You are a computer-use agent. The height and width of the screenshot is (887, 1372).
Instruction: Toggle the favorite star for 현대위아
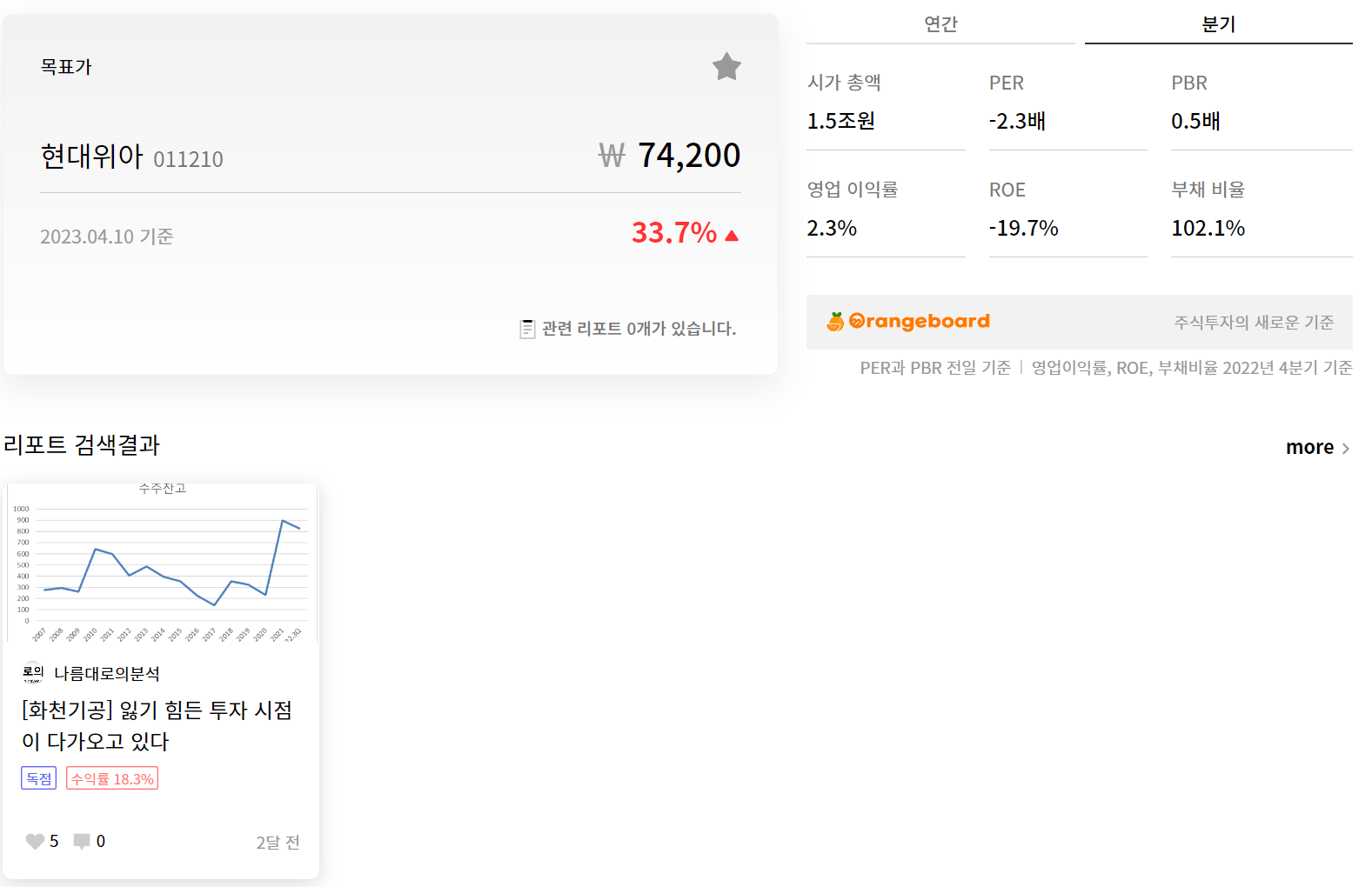point(726,66)
